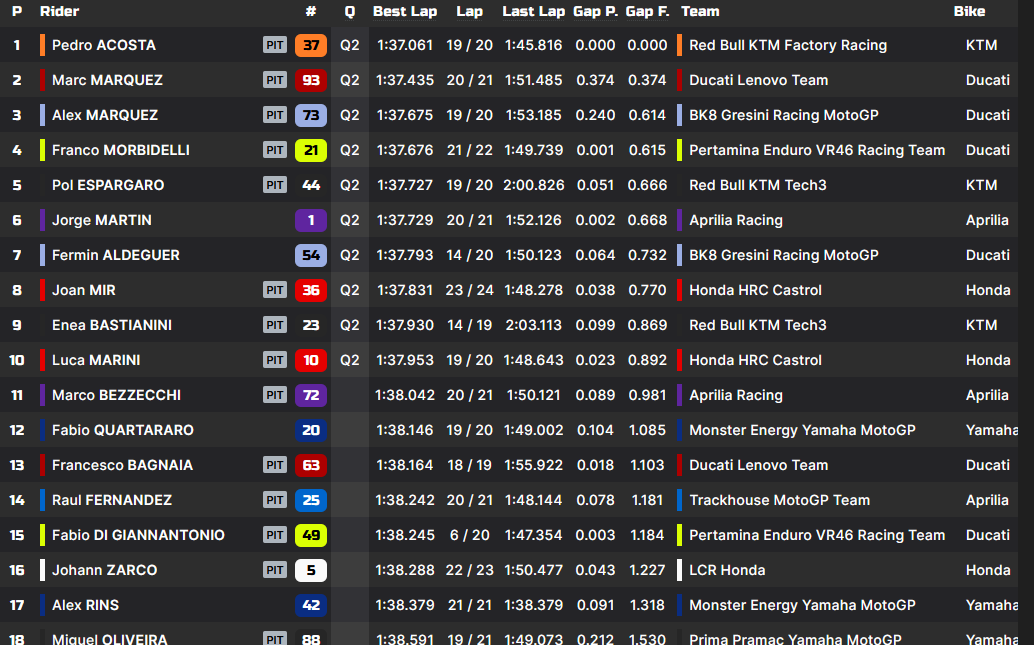
Task: Click Pol Espargaro's number 44 badge
Action: tap(311, 185)
